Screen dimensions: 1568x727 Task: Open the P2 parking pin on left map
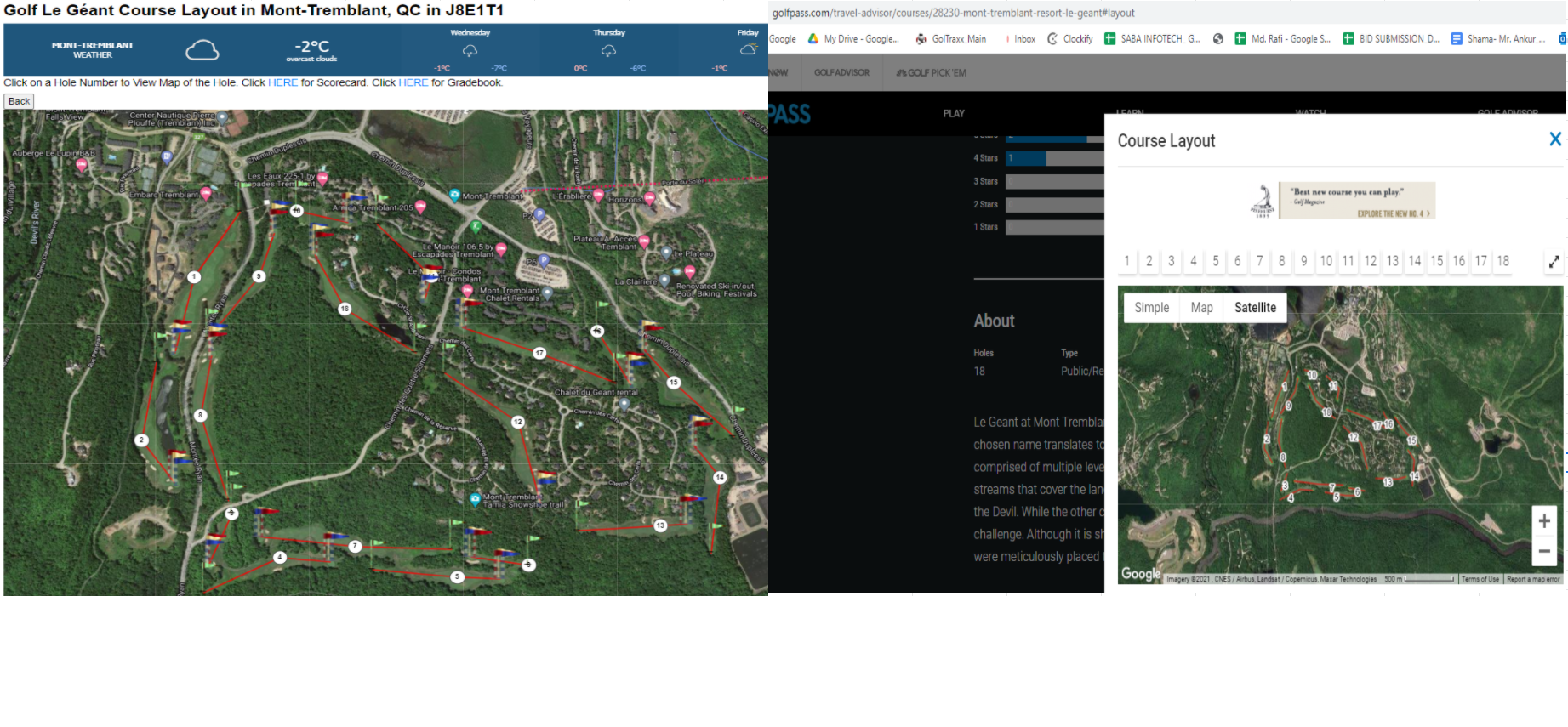(539, 215)
